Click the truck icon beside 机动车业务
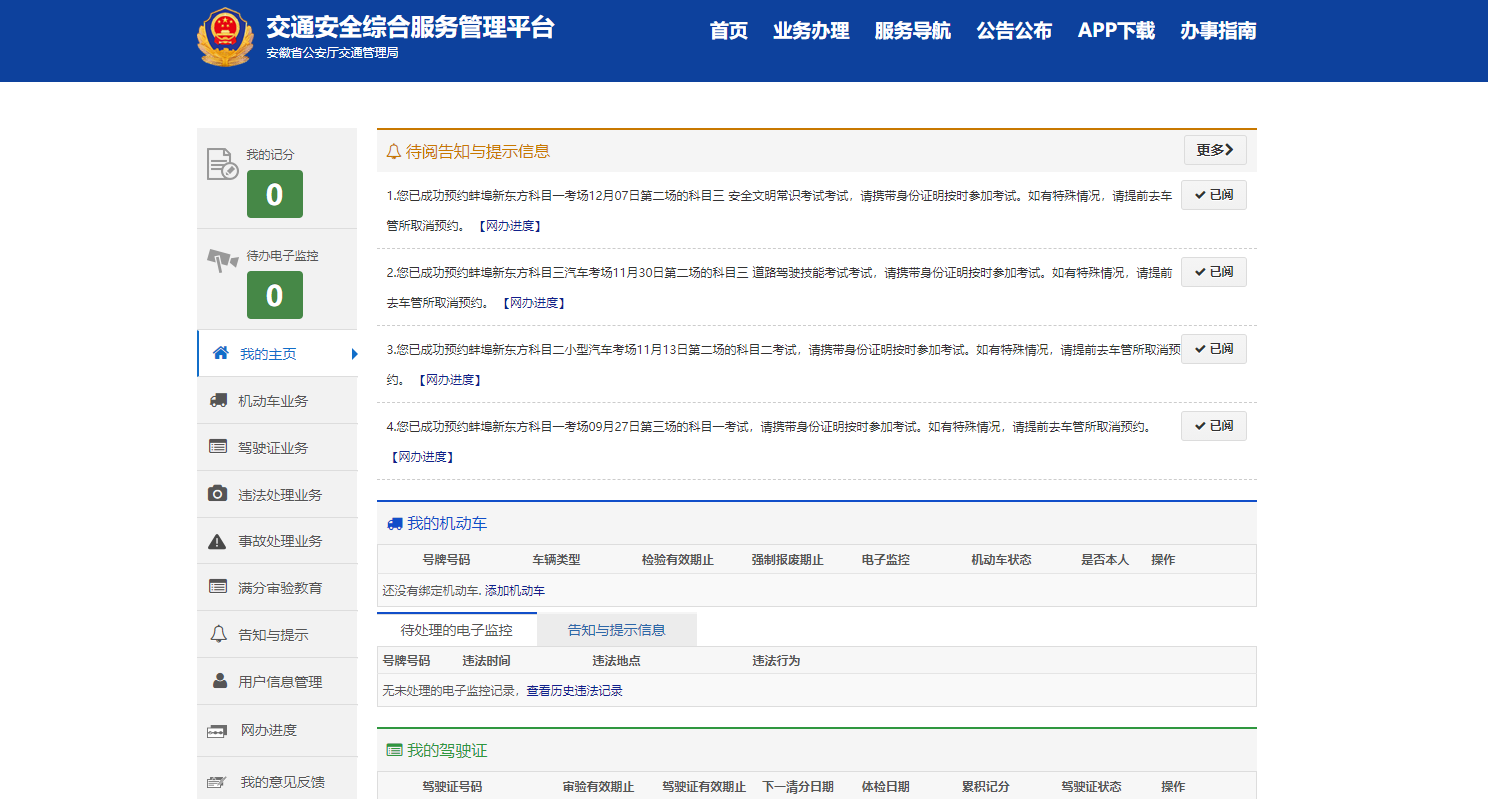Viewport: 1488px width, 799px height. click(217, 400)
